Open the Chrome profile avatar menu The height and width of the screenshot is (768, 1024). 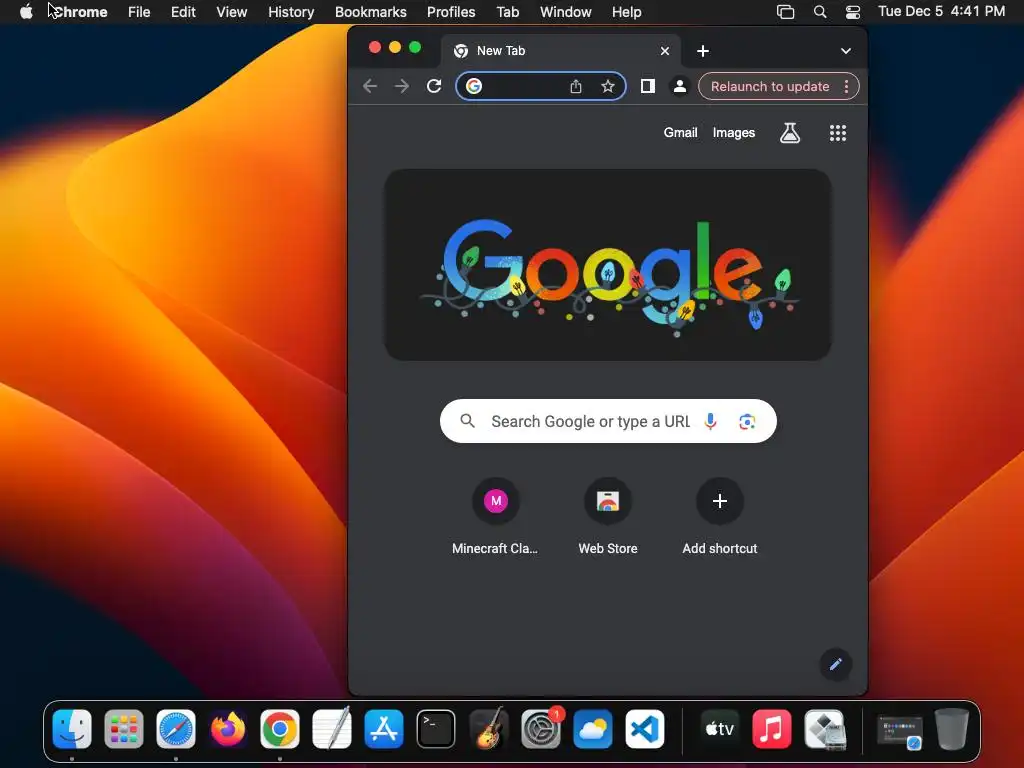[x=679, y=86]
